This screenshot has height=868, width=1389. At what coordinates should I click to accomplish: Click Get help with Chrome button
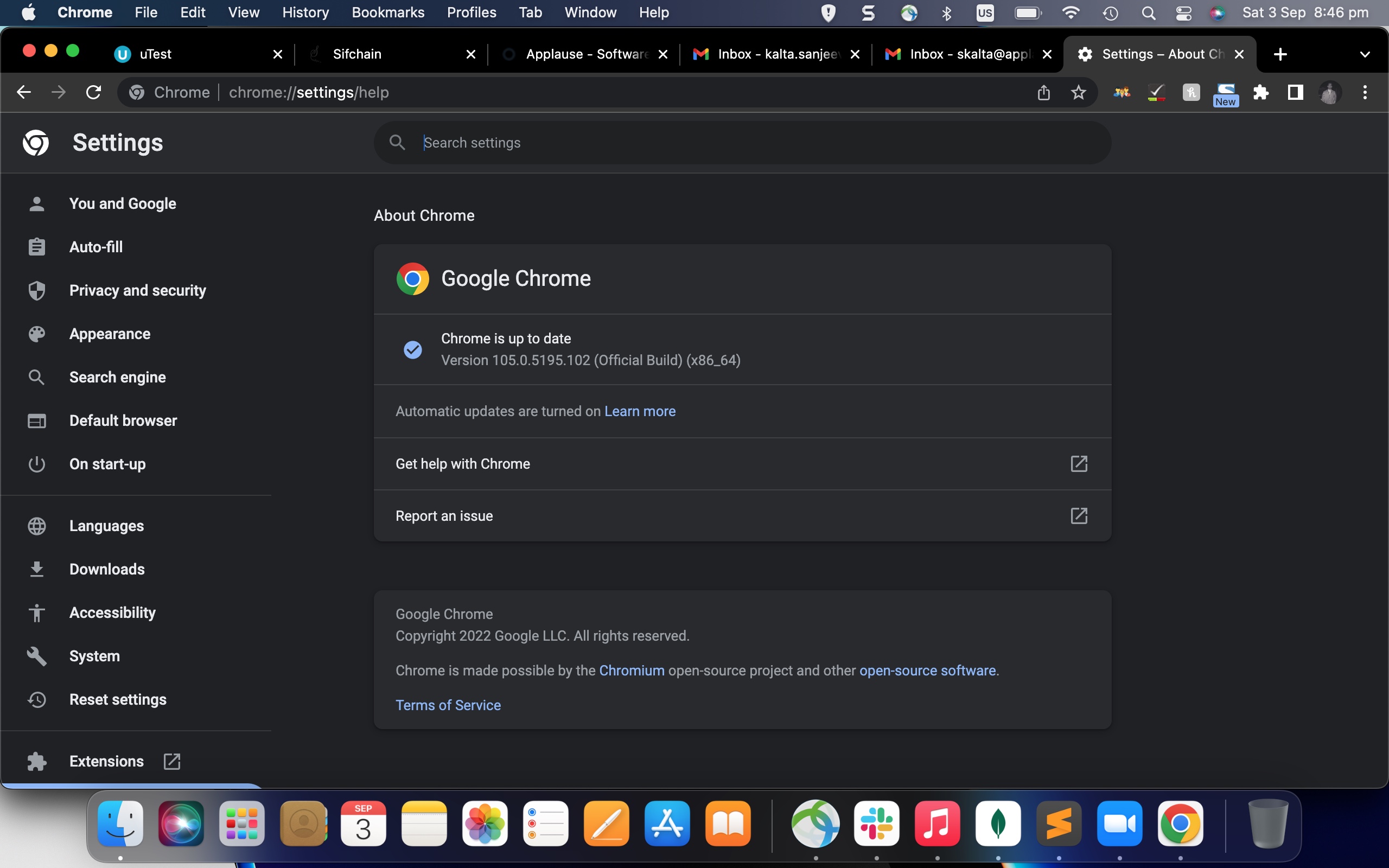[x=742, y=463]
